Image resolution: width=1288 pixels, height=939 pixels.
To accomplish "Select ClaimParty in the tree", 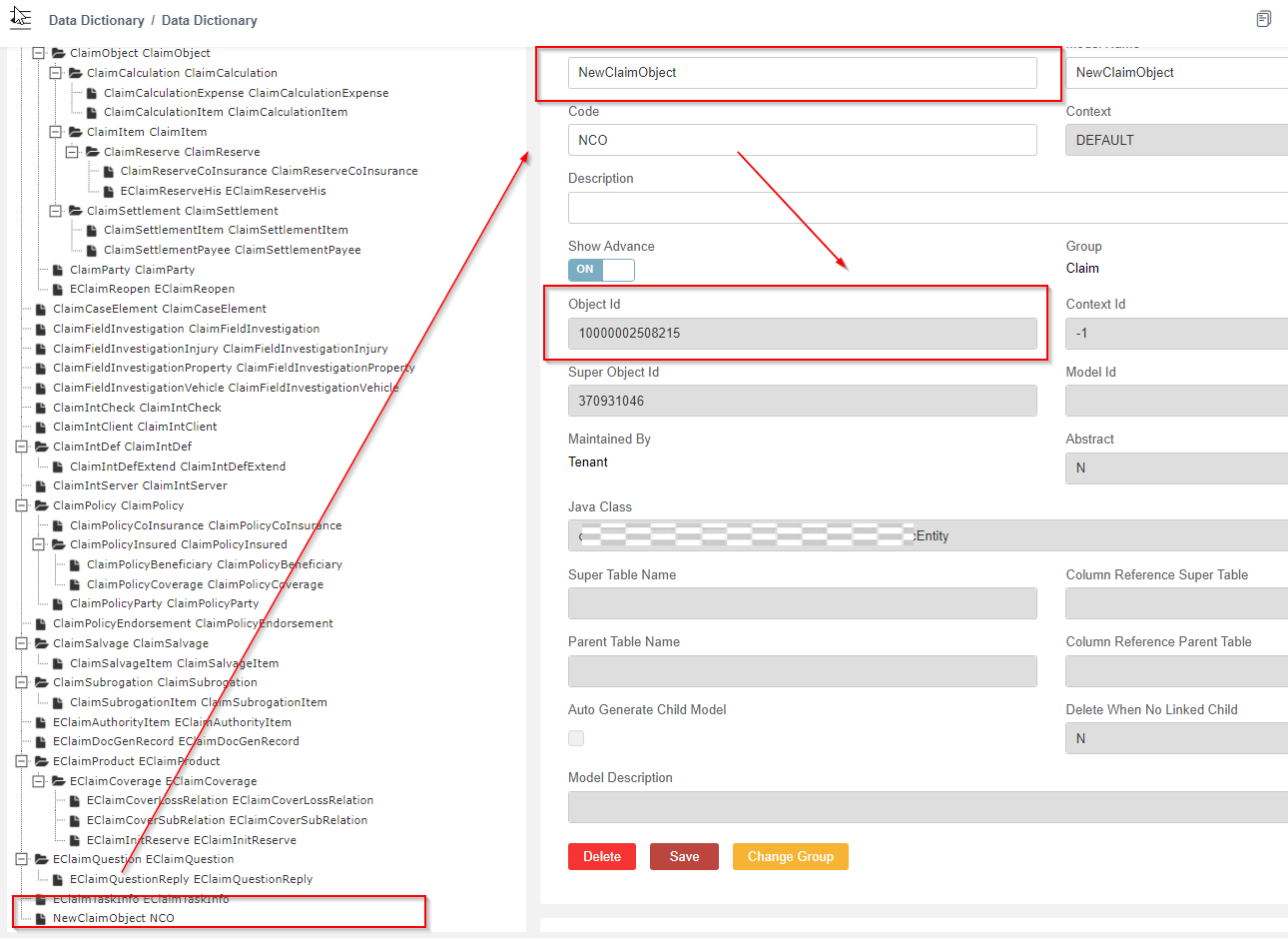I will [x=132, y=270].
